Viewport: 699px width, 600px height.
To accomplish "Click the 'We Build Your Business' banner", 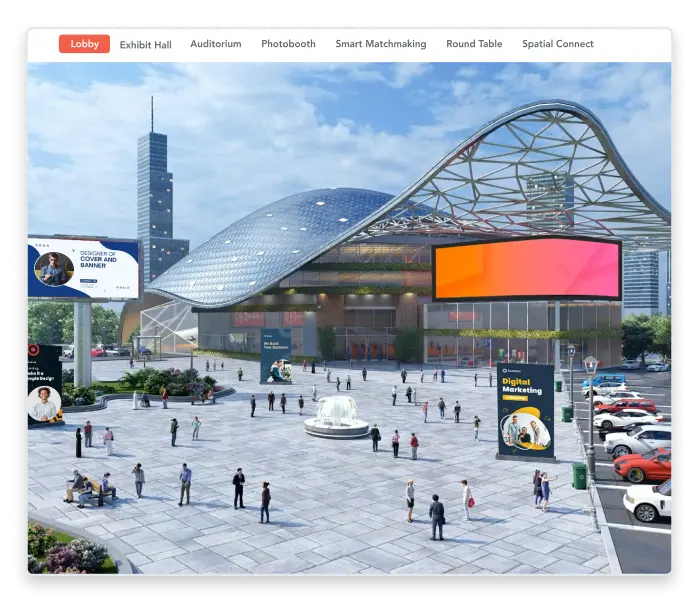I will click(x=275, y=355).
